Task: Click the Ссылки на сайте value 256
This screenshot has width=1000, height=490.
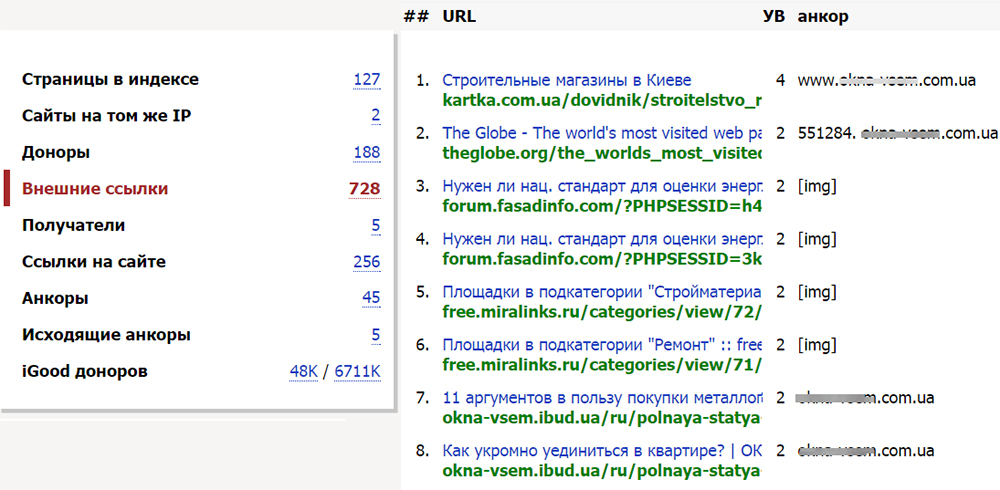Action: [366, 262]
